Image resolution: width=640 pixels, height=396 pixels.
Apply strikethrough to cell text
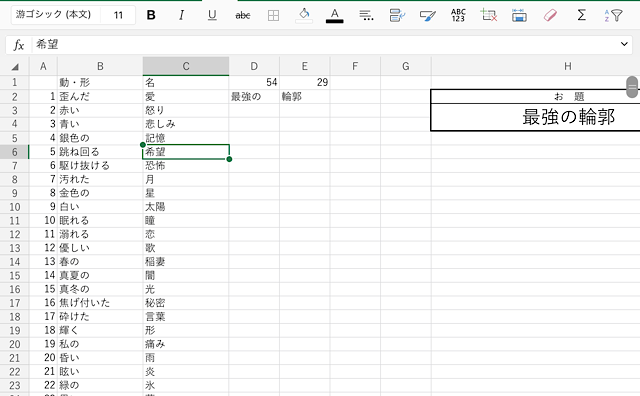coord(243,16)
